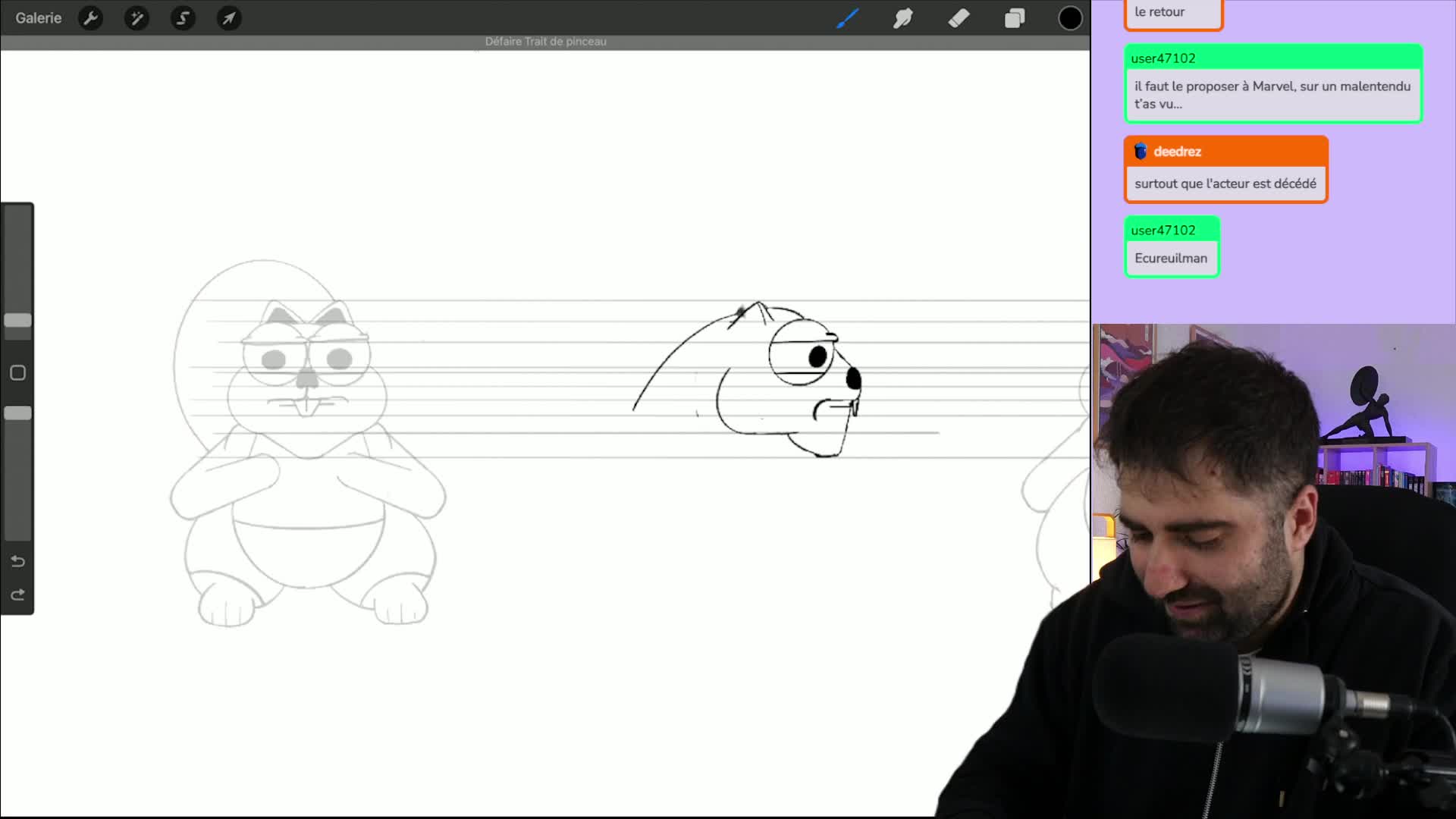Click user47102 name above Marvel message
The image size is (1456, 819).
coord(1163,58)
